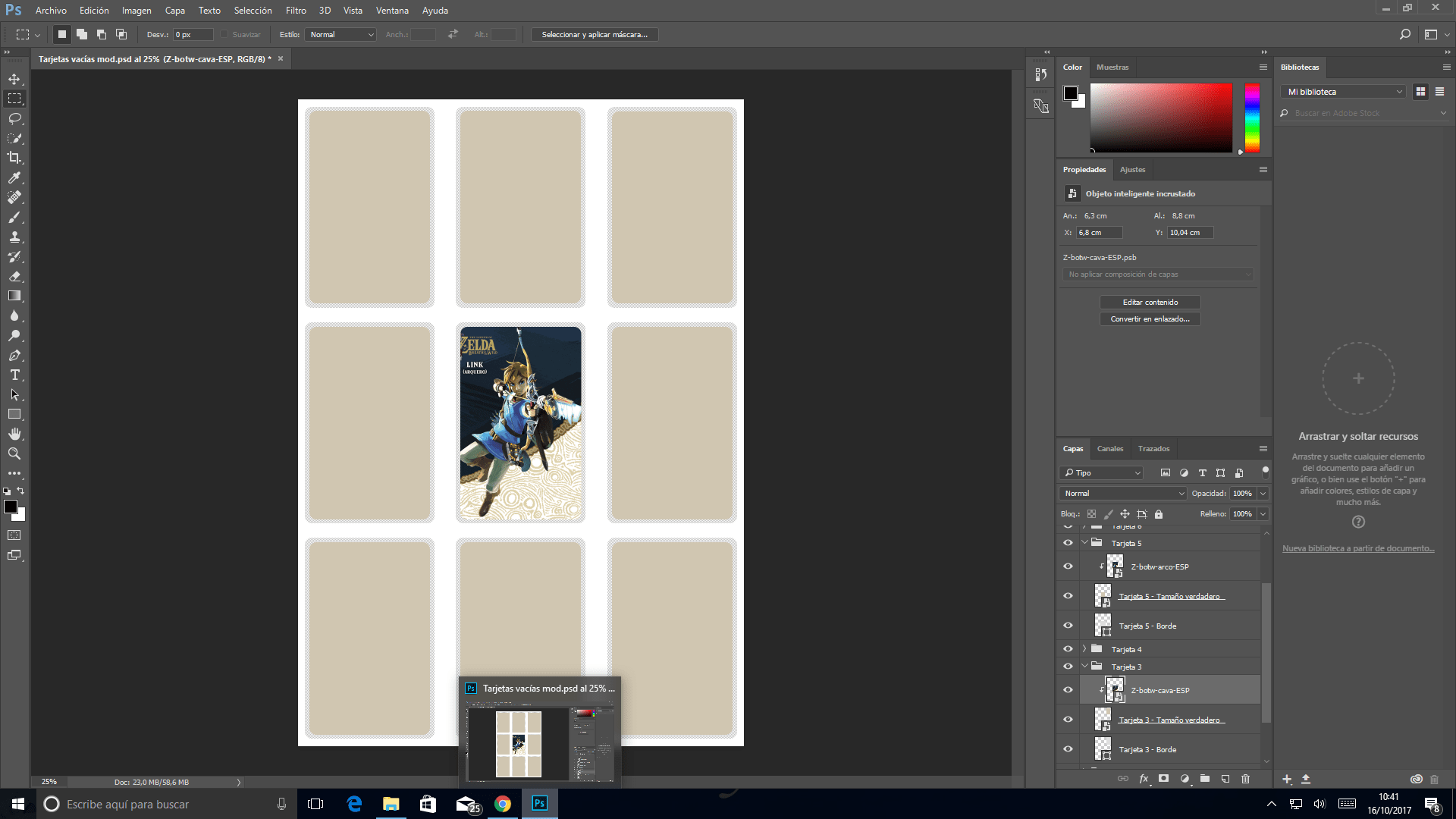This screenshot has width=1456, height=819.
Task: Select the Crop tool
Action: pyautogui.click(x=14, y=158)
